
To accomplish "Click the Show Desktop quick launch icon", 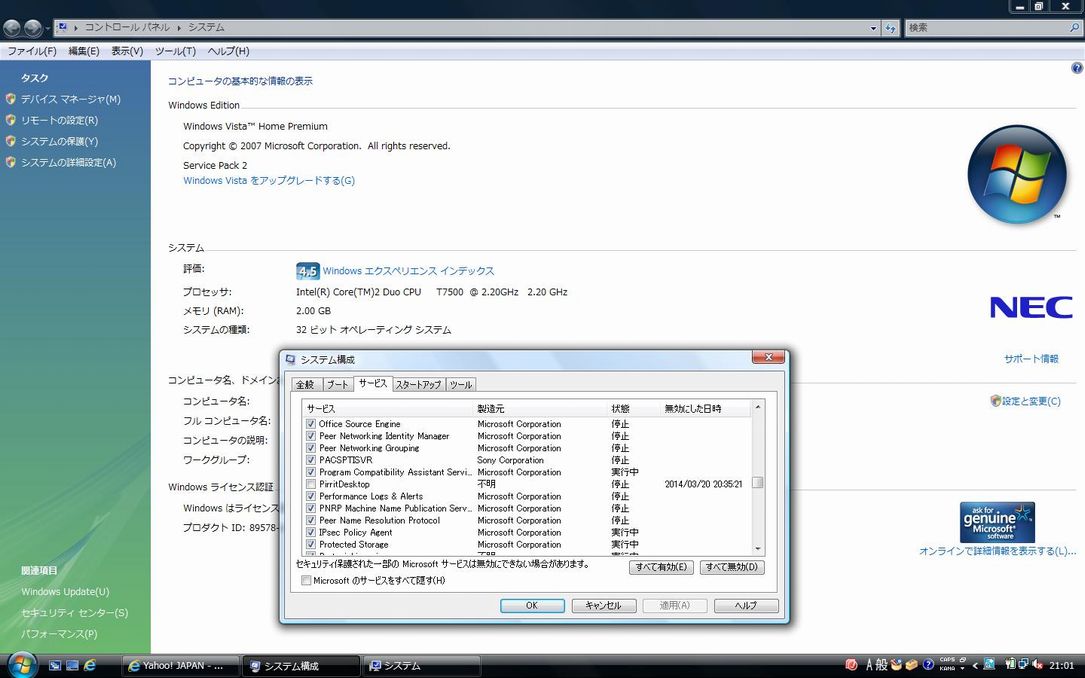I will coord(55,666).
